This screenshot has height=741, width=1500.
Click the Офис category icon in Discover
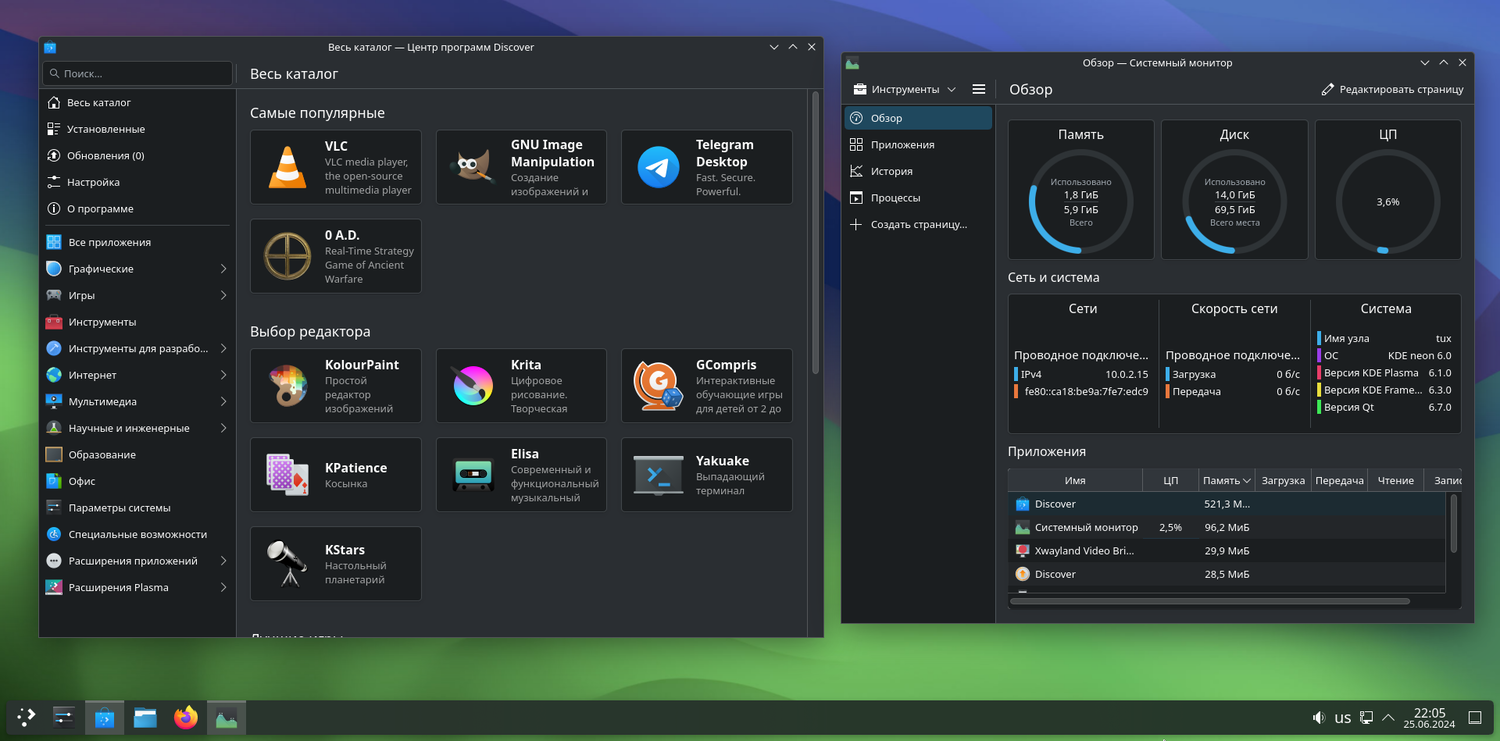coord(54,481)
